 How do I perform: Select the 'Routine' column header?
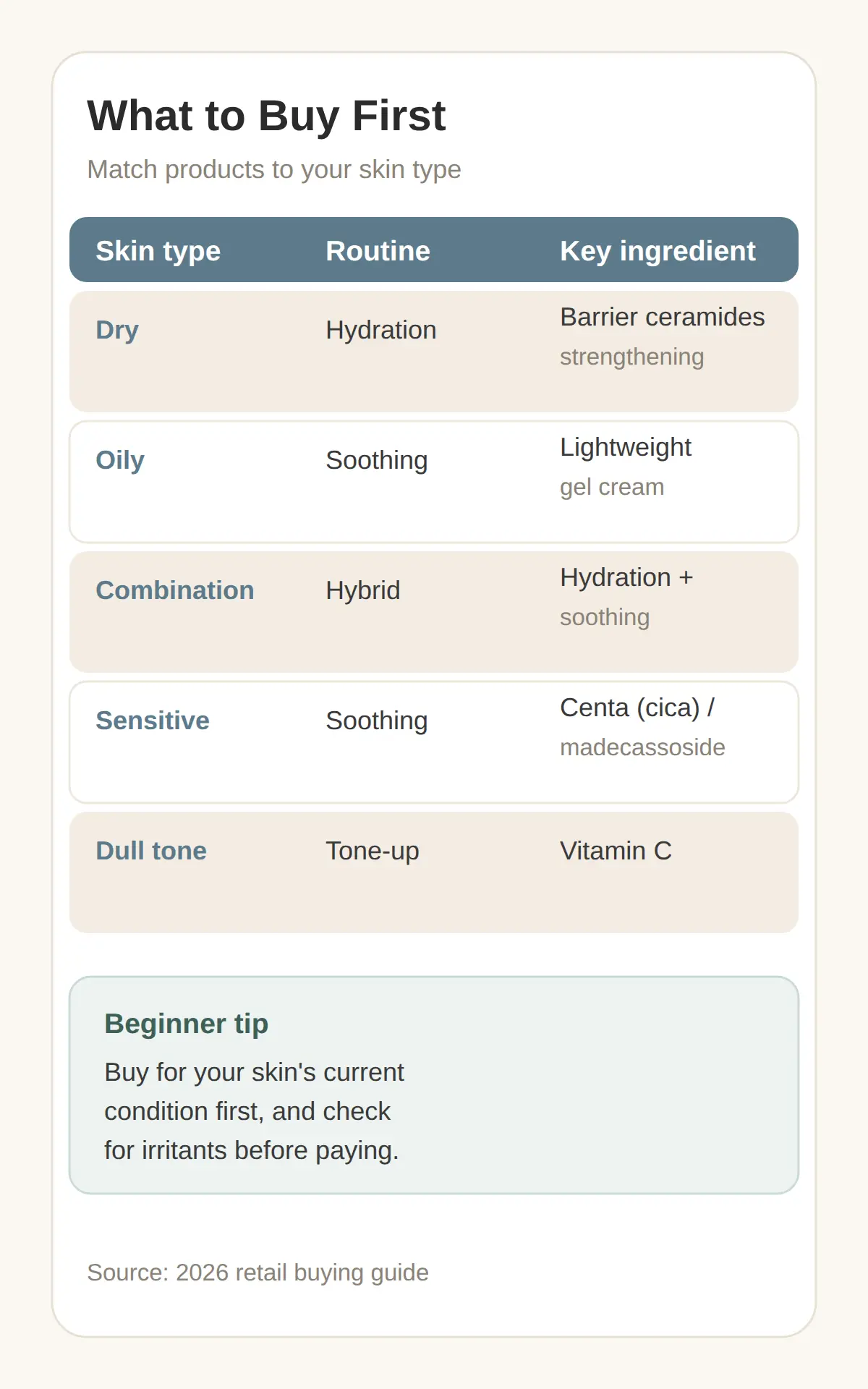378,251
